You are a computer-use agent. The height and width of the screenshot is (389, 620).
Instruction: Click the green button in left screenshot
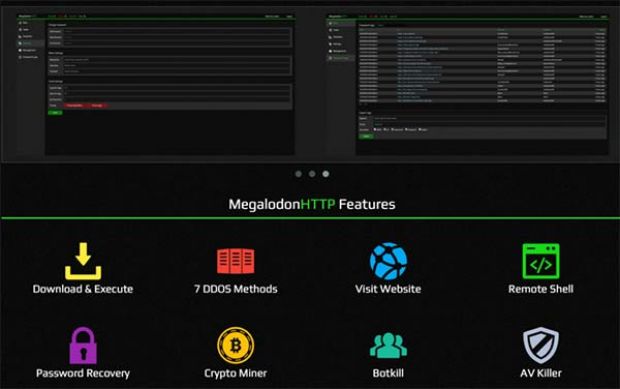click(x=55, y=113)
